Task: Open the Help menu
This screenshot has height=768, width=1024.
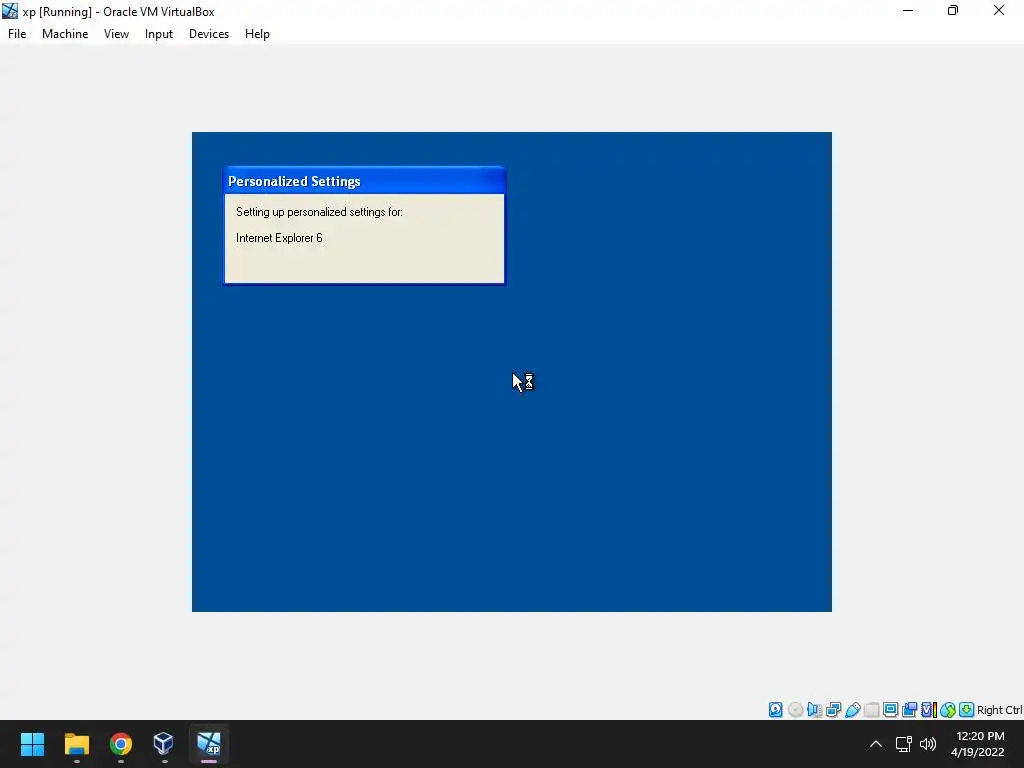Action: [x=257, y=34]
